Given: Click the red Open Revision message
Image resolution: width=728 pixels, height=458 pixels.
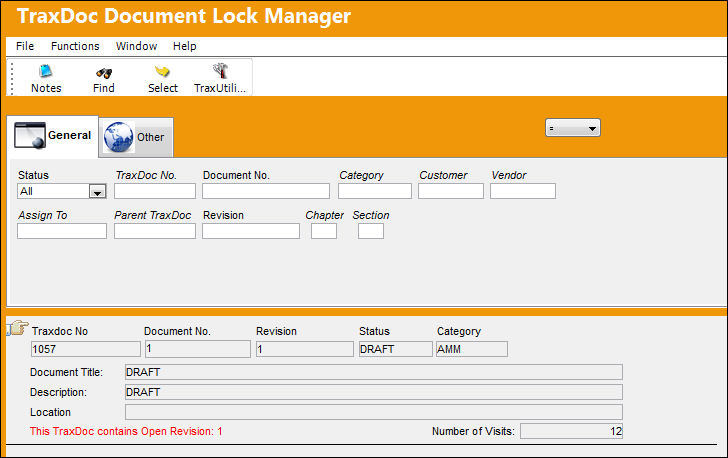Looking at the screenshot, I should click(126, 431).
